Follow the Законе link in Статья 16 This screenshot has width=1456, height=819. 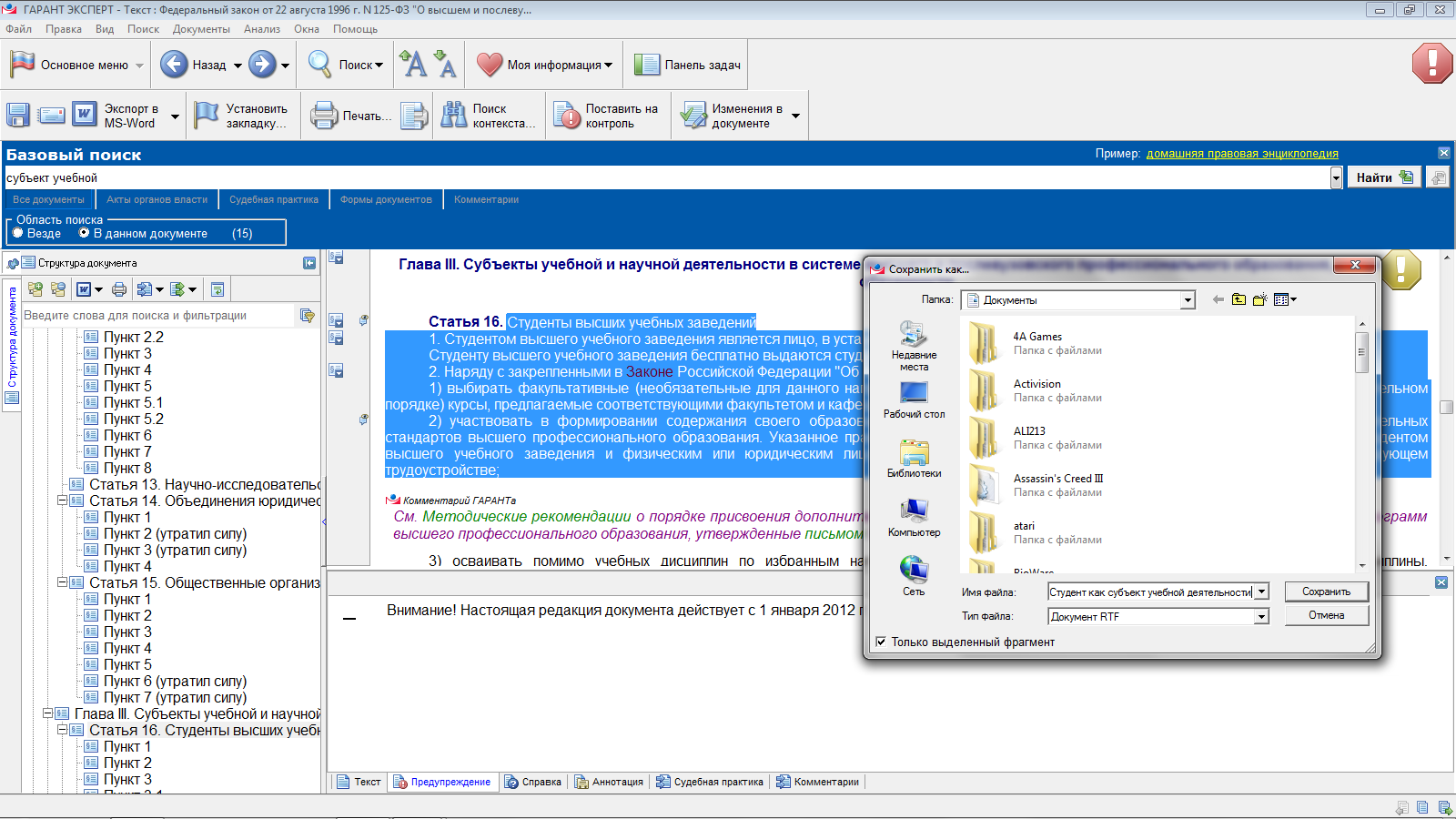click(650, 371)
